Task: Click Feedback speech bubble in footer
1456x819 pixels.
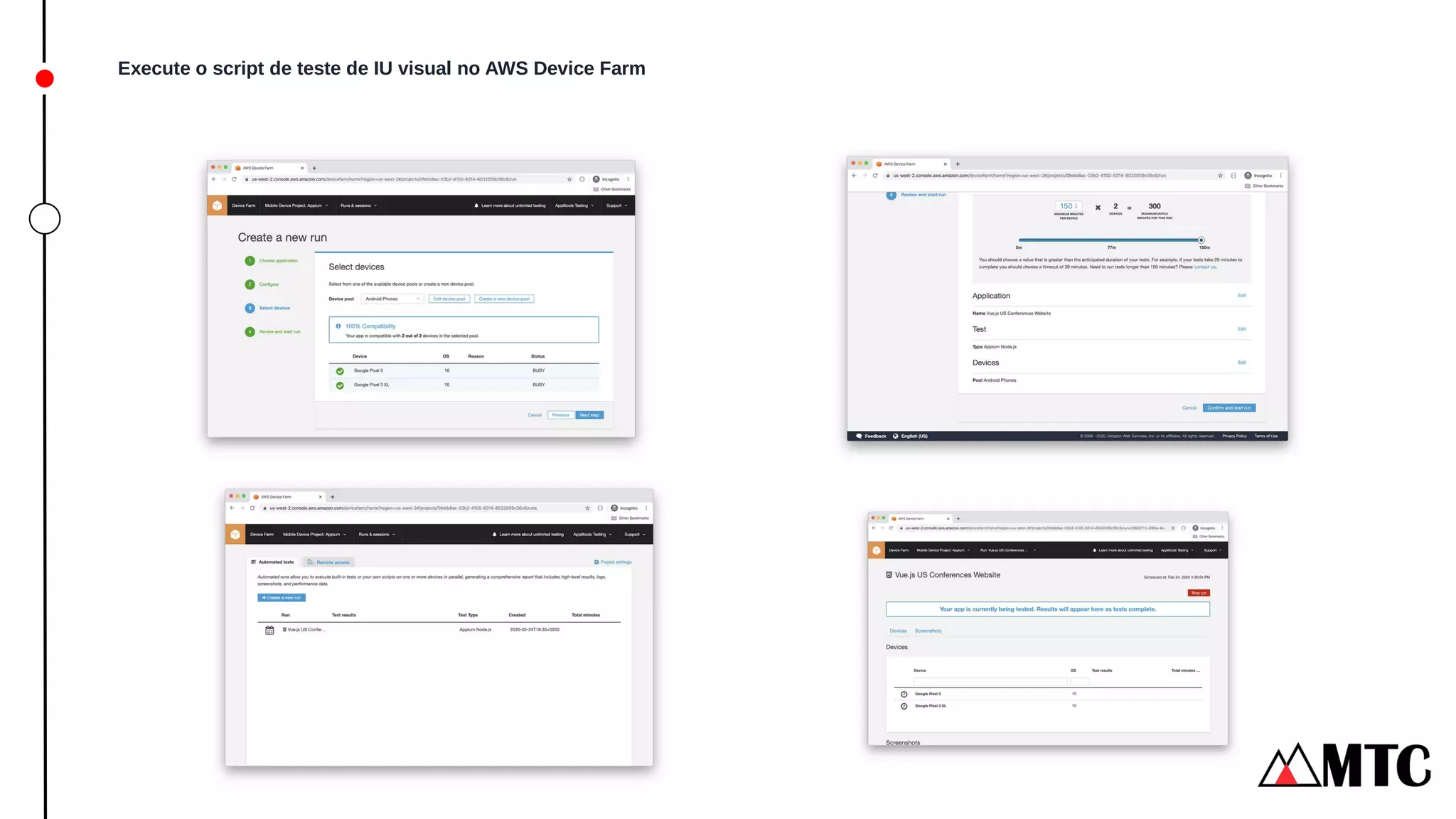Action: 859,436
